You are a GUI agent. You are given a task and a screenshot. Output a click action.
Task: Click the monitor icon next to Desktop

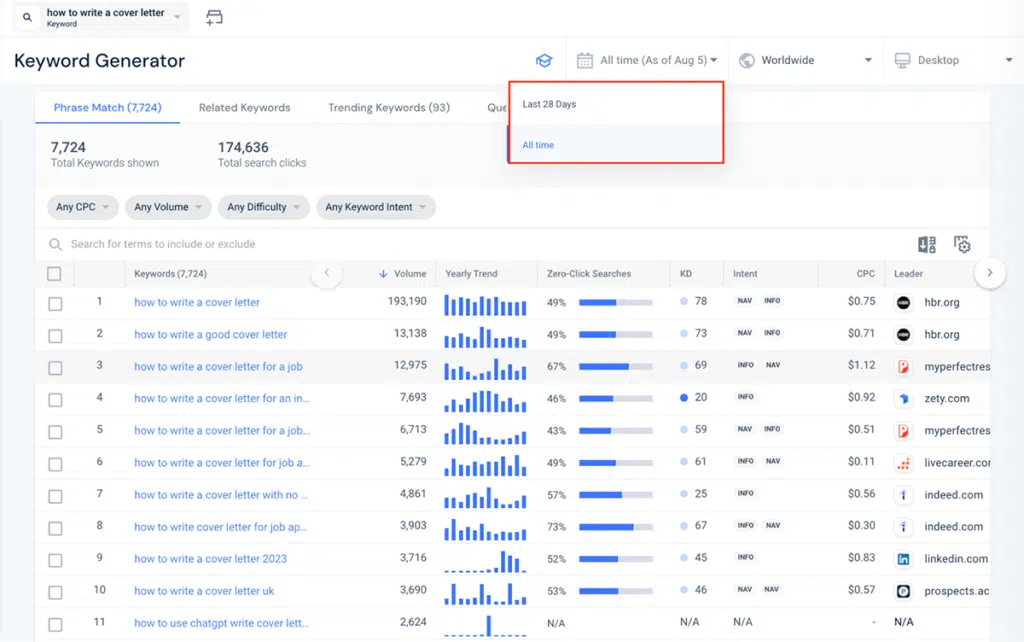[x=903, y=60]
